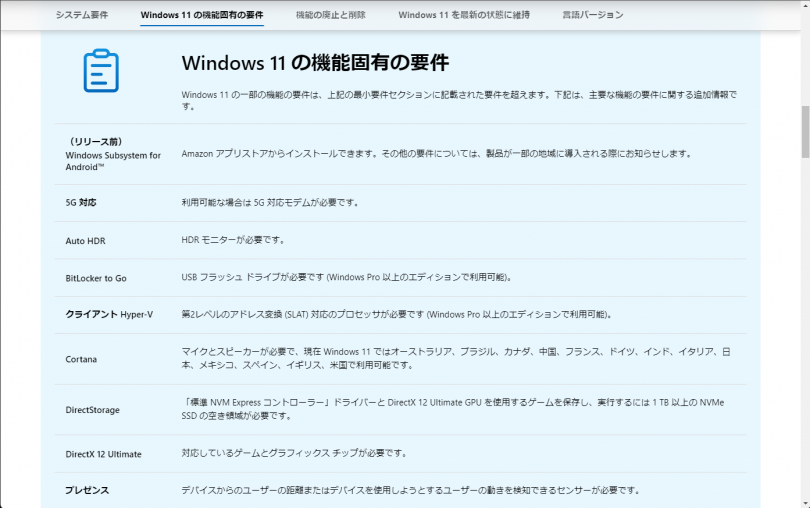Click the scrollbar down arrow
The width and height of the screenshot is (810, 508).
pyautogui.click(x=805, y=503)
